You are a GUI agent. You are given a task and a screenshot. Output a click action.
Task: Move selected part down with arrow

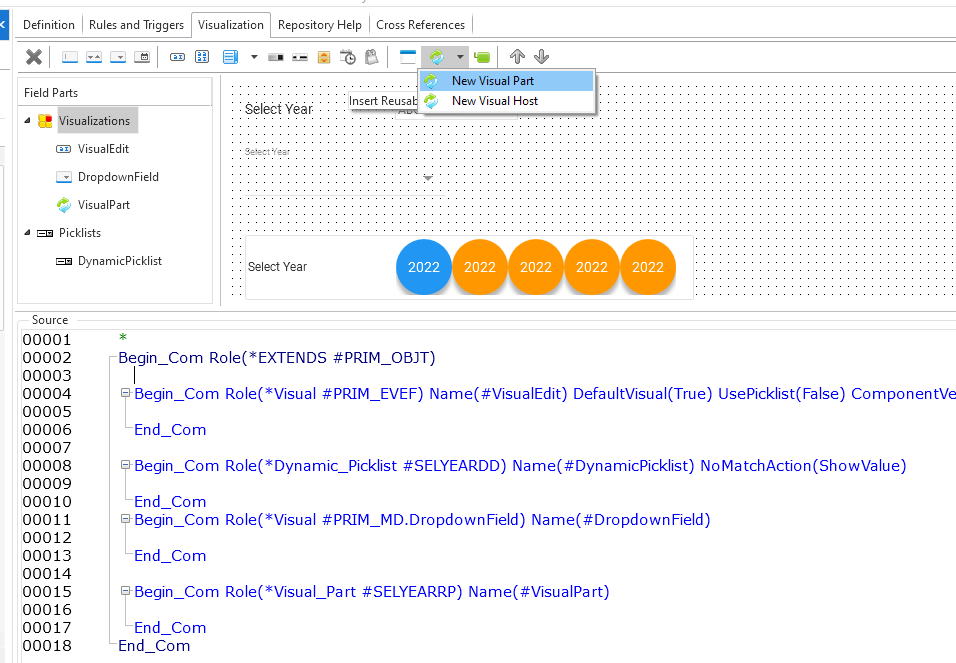541,57
